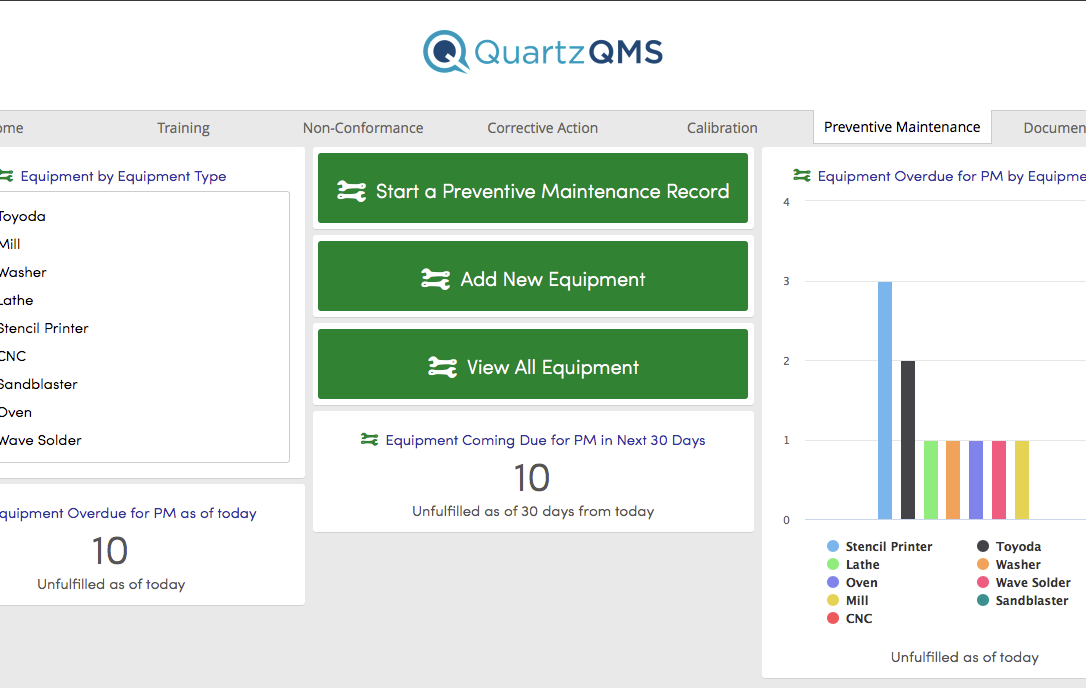Viewport: 1086px width, 688px height.
Task: Open Equipment Coming Due for PM in Next 30 Days
Action: click(545, 440)
